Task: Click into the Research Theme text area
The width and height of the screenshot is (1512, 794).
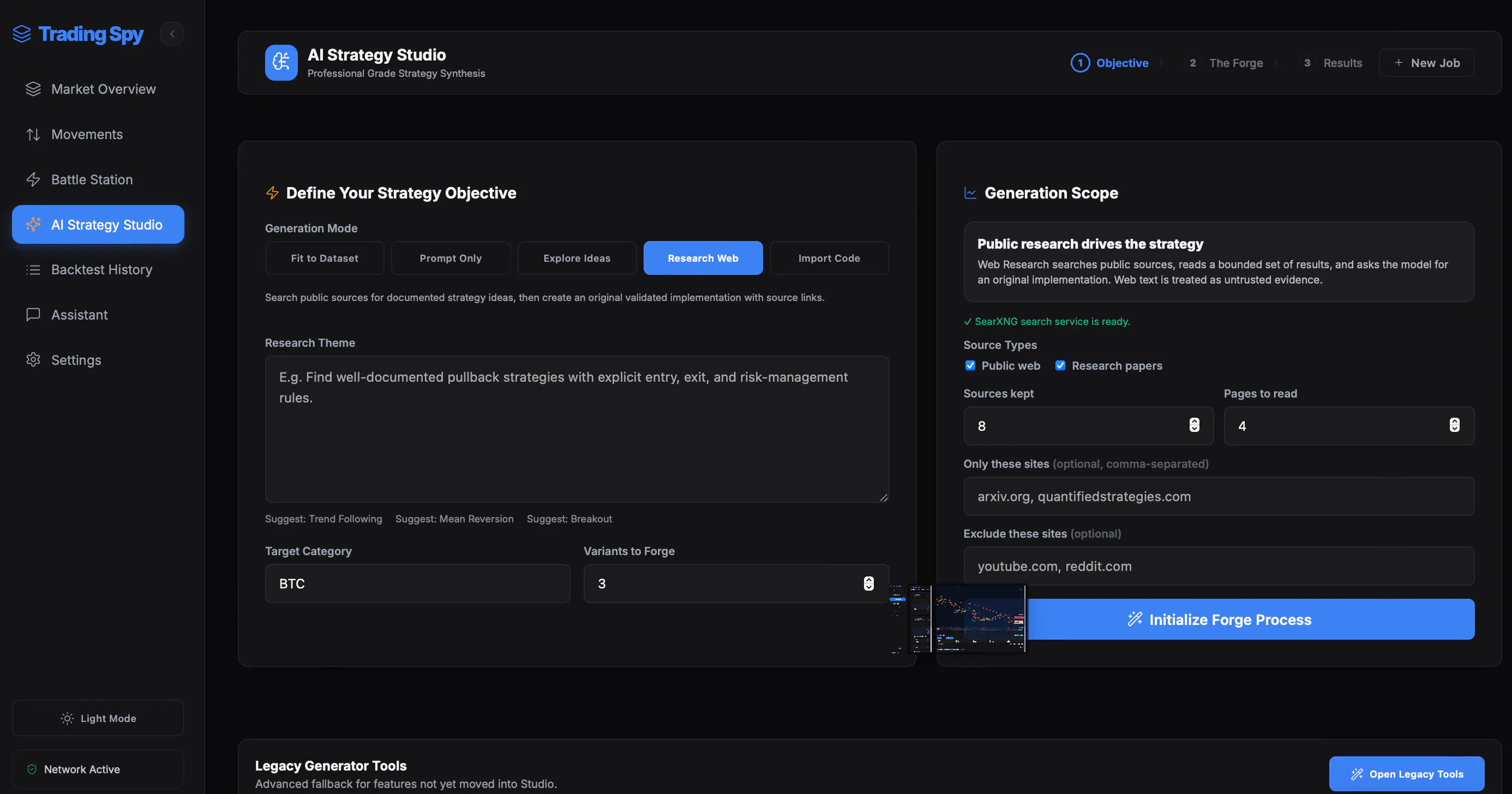Action: 577,429
